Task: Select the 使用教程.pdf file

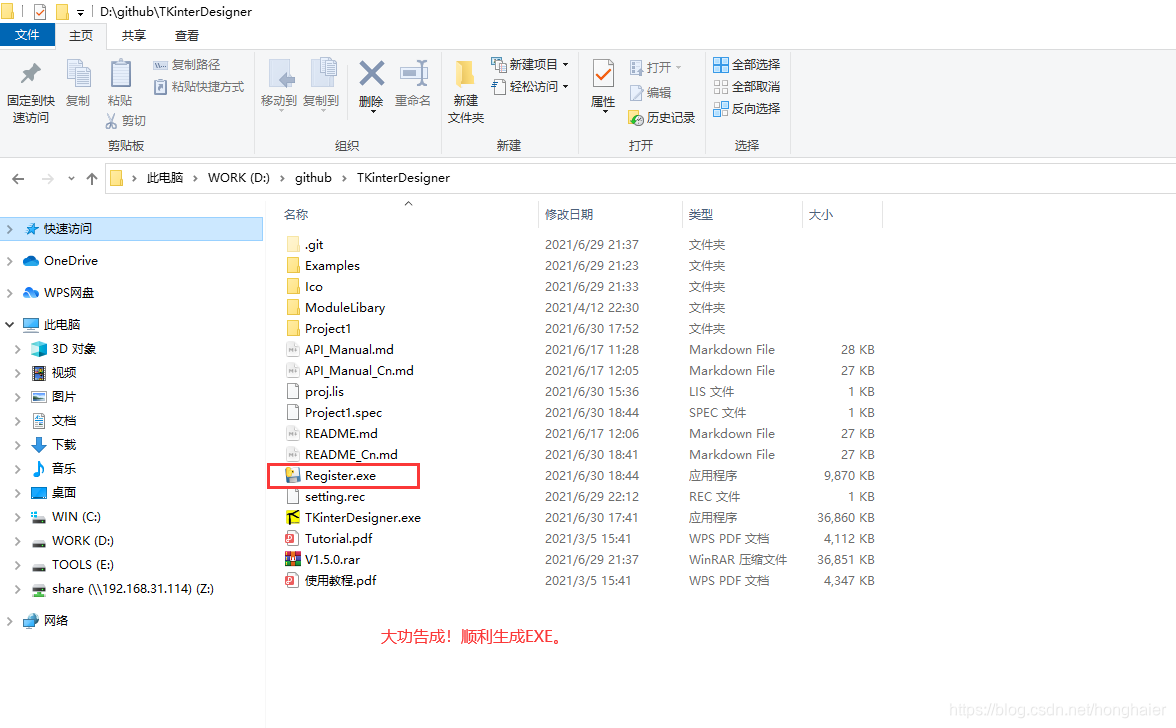Action: point(340,580)
